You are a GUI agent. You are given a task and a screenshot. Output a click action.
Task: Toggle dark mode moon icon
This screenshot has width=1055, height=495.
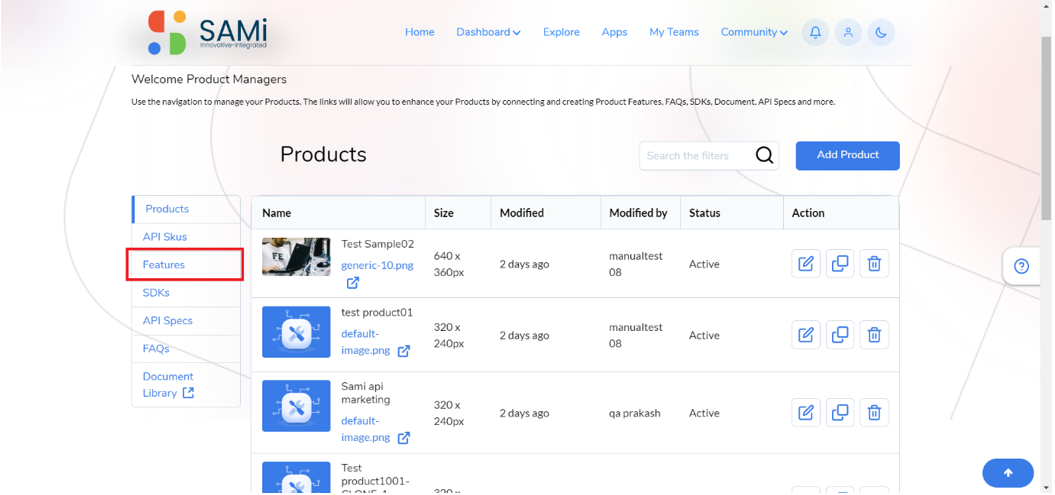881,32
